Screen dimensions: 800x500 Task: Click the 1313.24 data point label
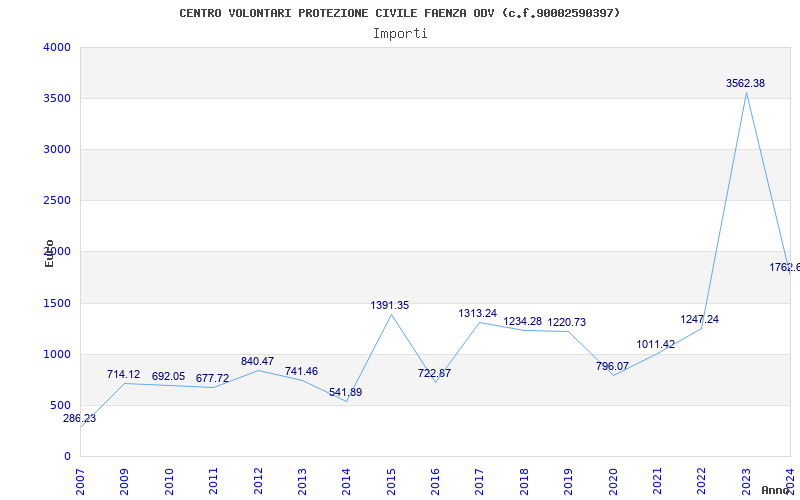coord(478,313)
